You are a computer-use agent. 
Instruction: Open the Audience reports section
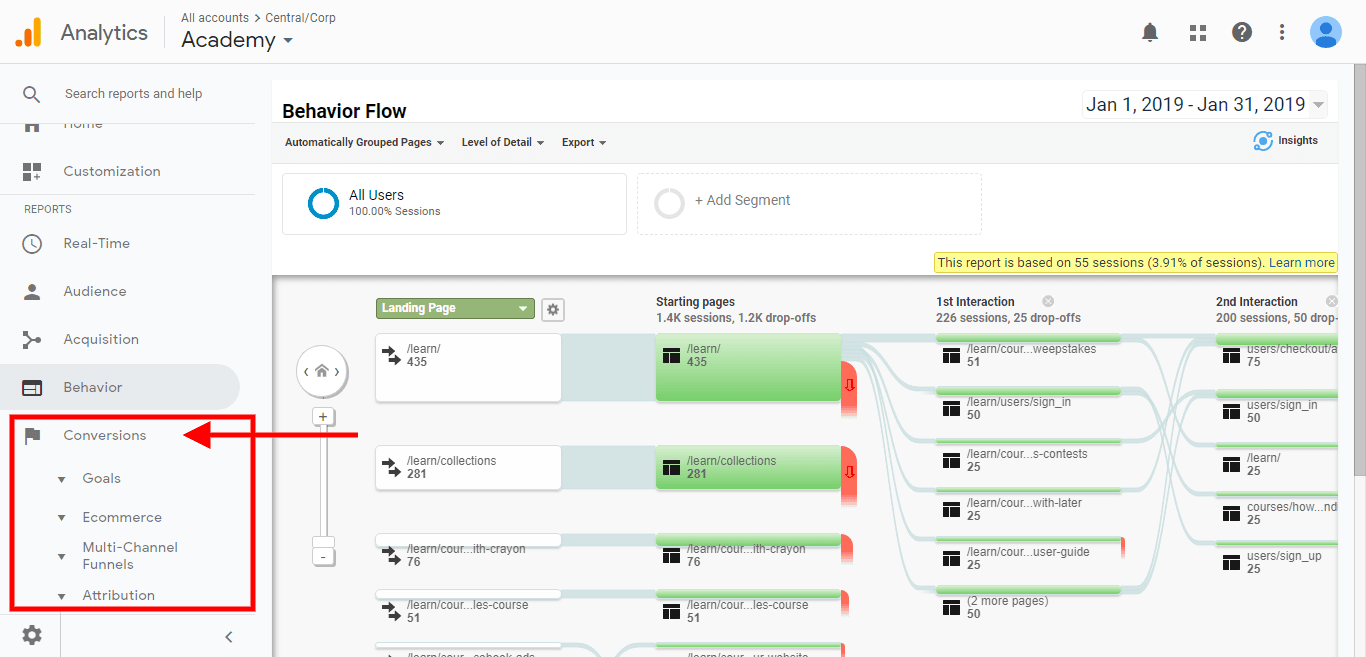click(x=95, y=292)
